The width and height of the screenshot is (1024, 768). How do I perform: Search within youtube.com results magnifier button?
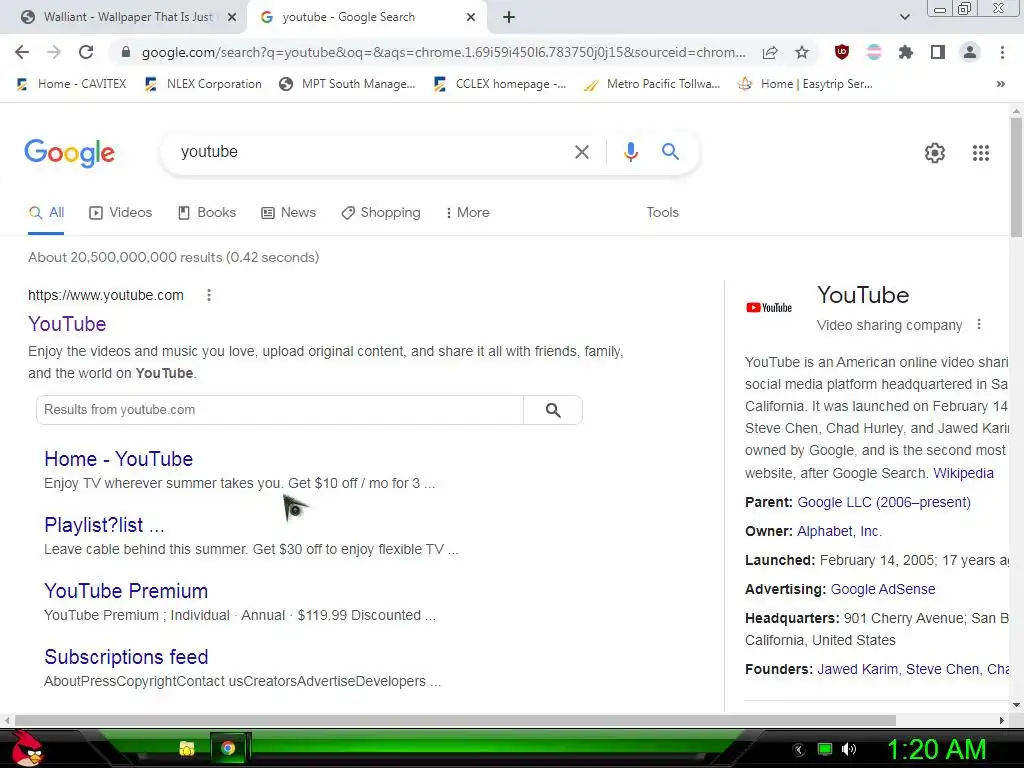click(553, 410)
